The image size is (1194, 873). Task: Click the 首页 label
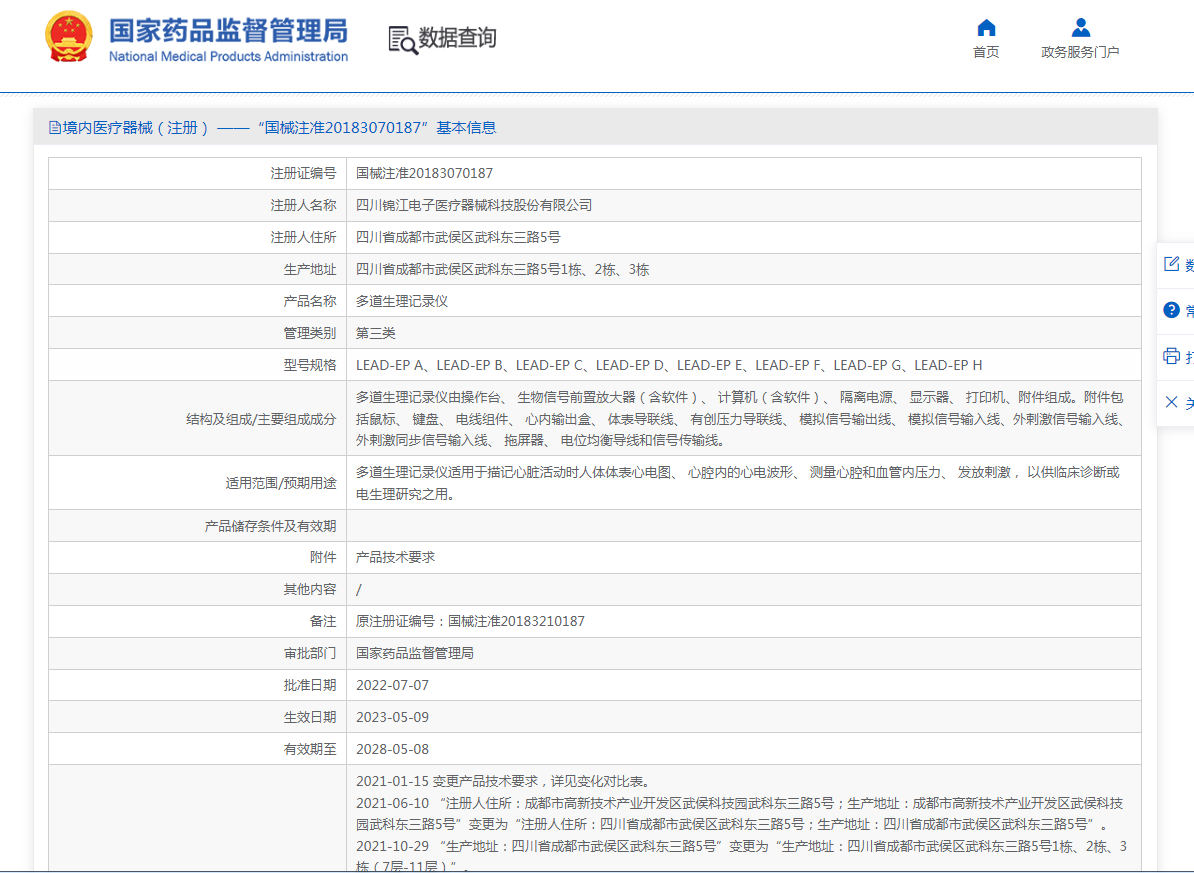point(986,52)
